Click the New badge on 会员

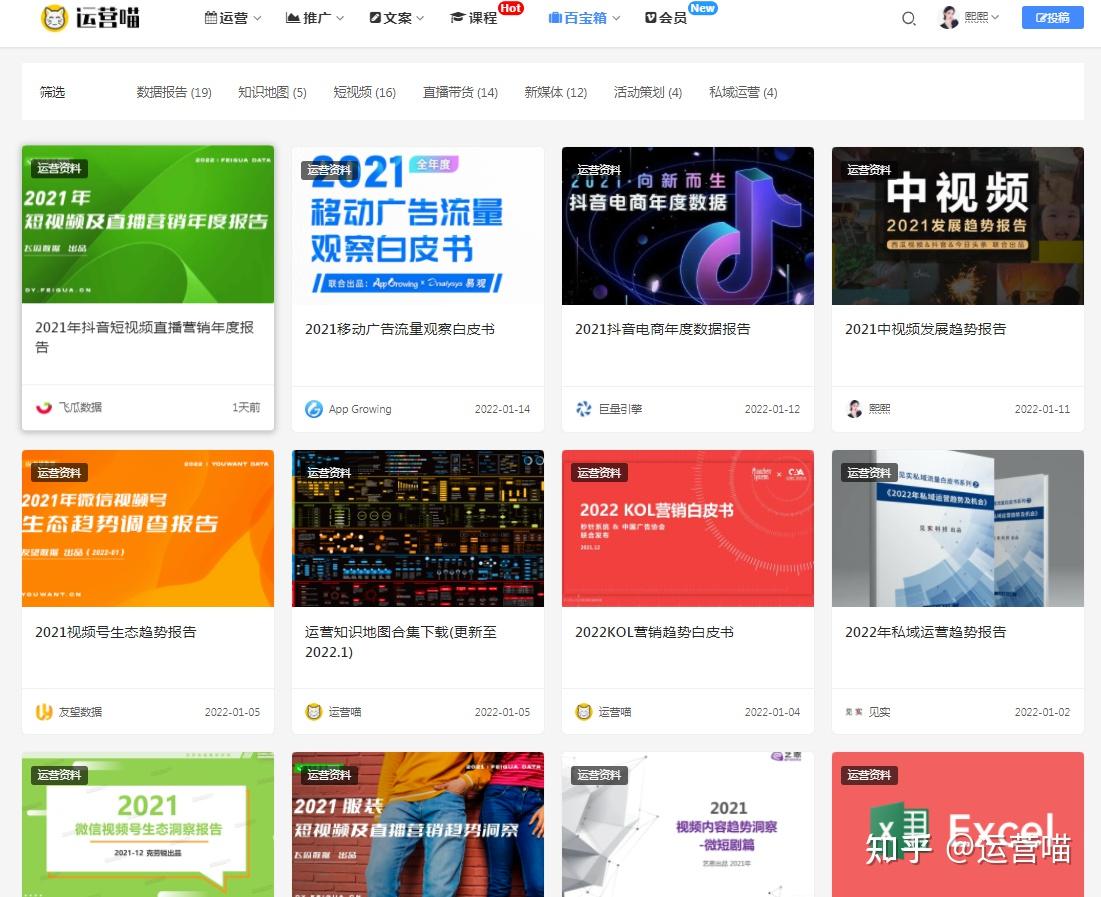pos(702,8)
